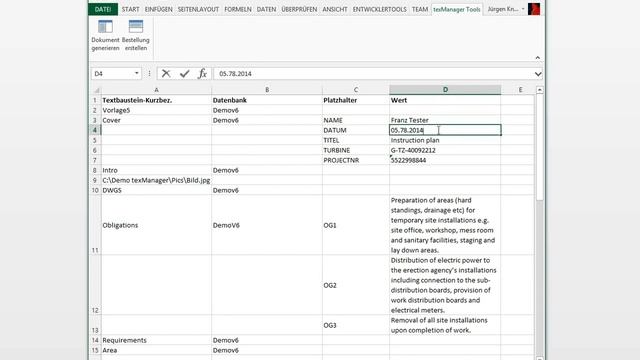Open the DATEI tab
Screen dimensions: 640x360
103,9
